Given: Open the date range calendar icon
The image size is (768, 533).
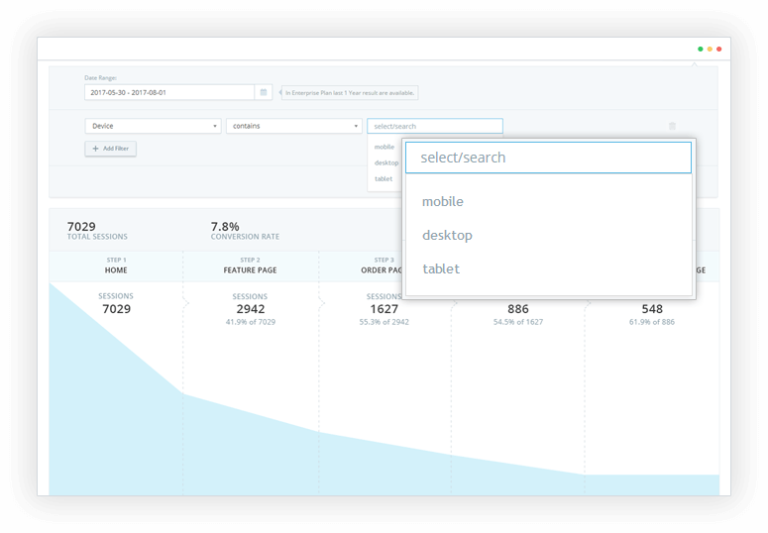Looking at the screenshot, I should (x=264, y=92).
